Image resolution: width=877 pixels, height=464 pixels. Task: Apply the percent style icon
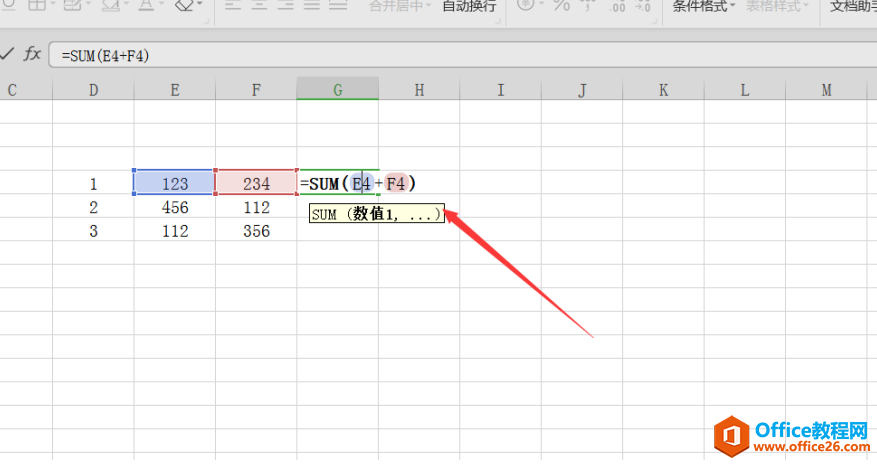pyautogui.click(x=561, y=6)
